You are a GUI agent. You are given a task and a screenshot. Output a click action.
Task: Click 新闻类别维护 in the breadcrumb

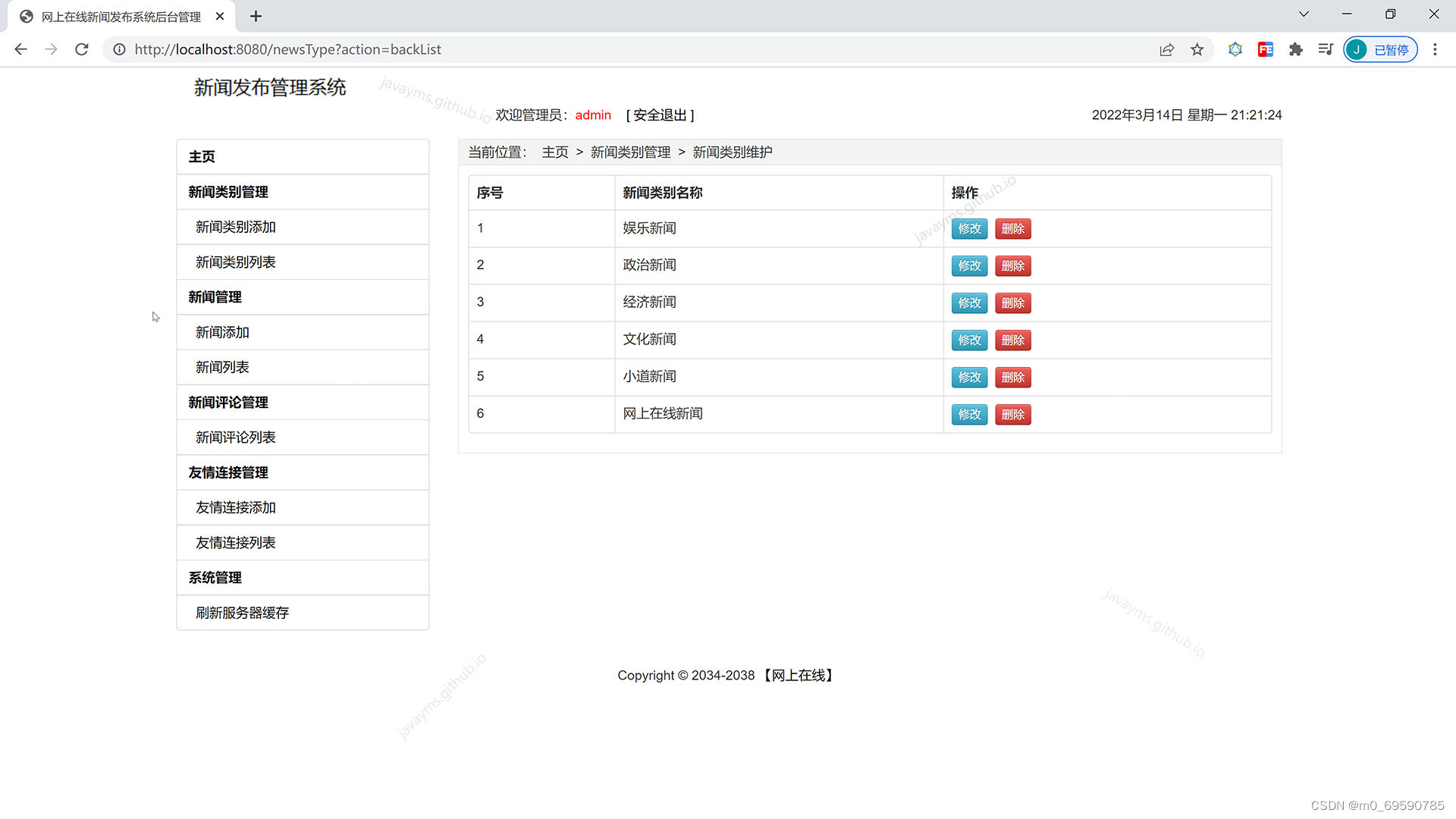click(733, 152)
